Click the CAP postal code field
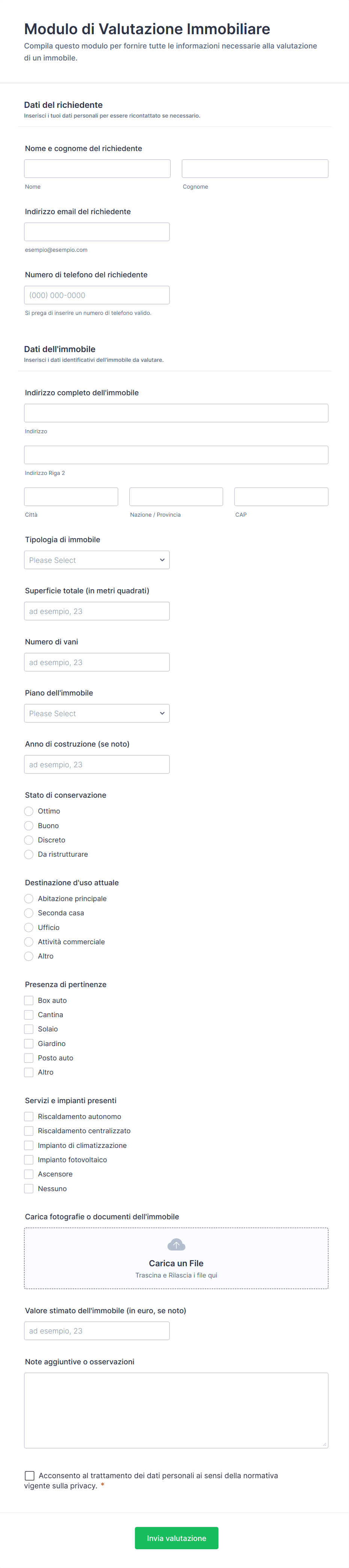 [281, 497]
